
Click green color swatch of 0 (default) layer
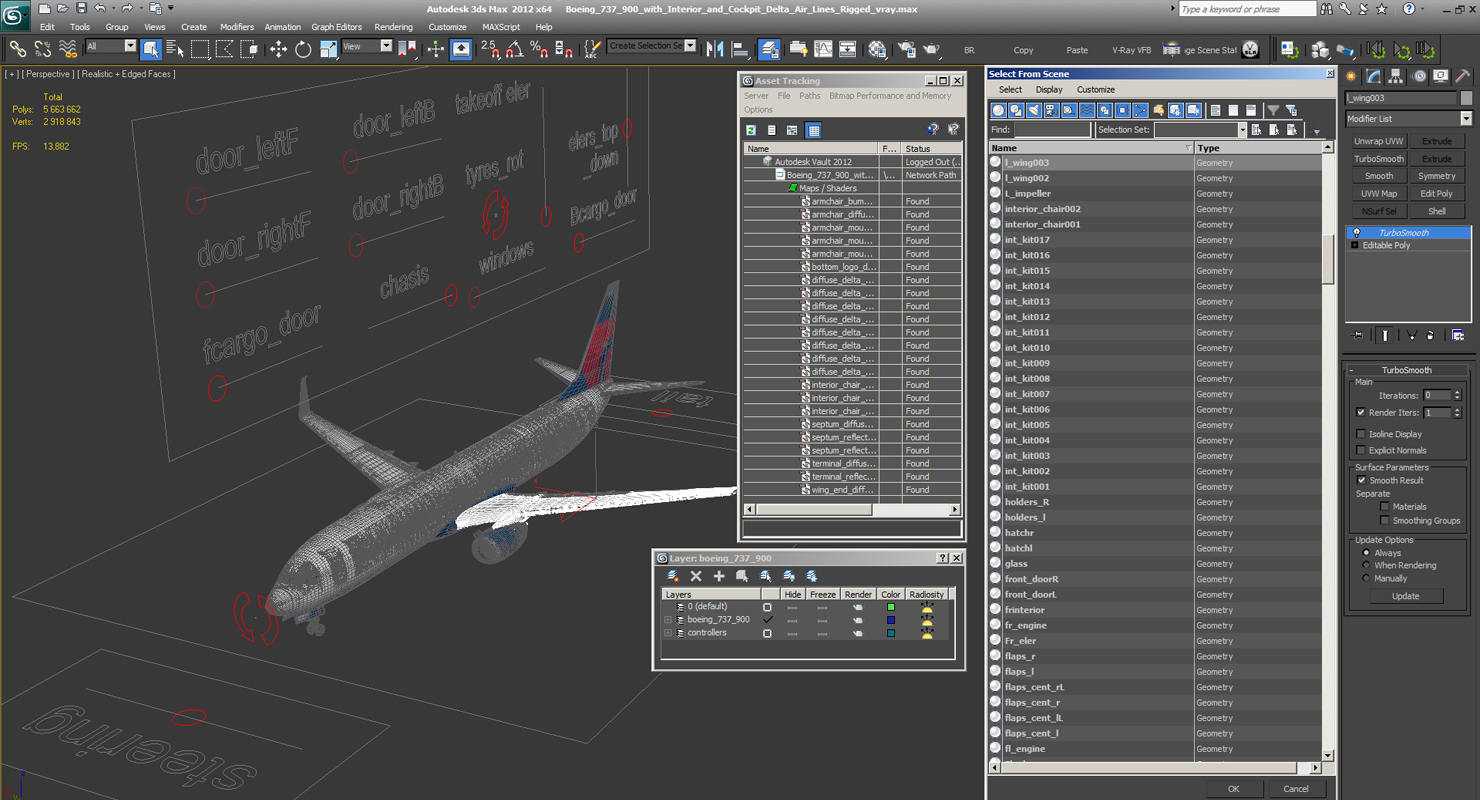point(891,607)
